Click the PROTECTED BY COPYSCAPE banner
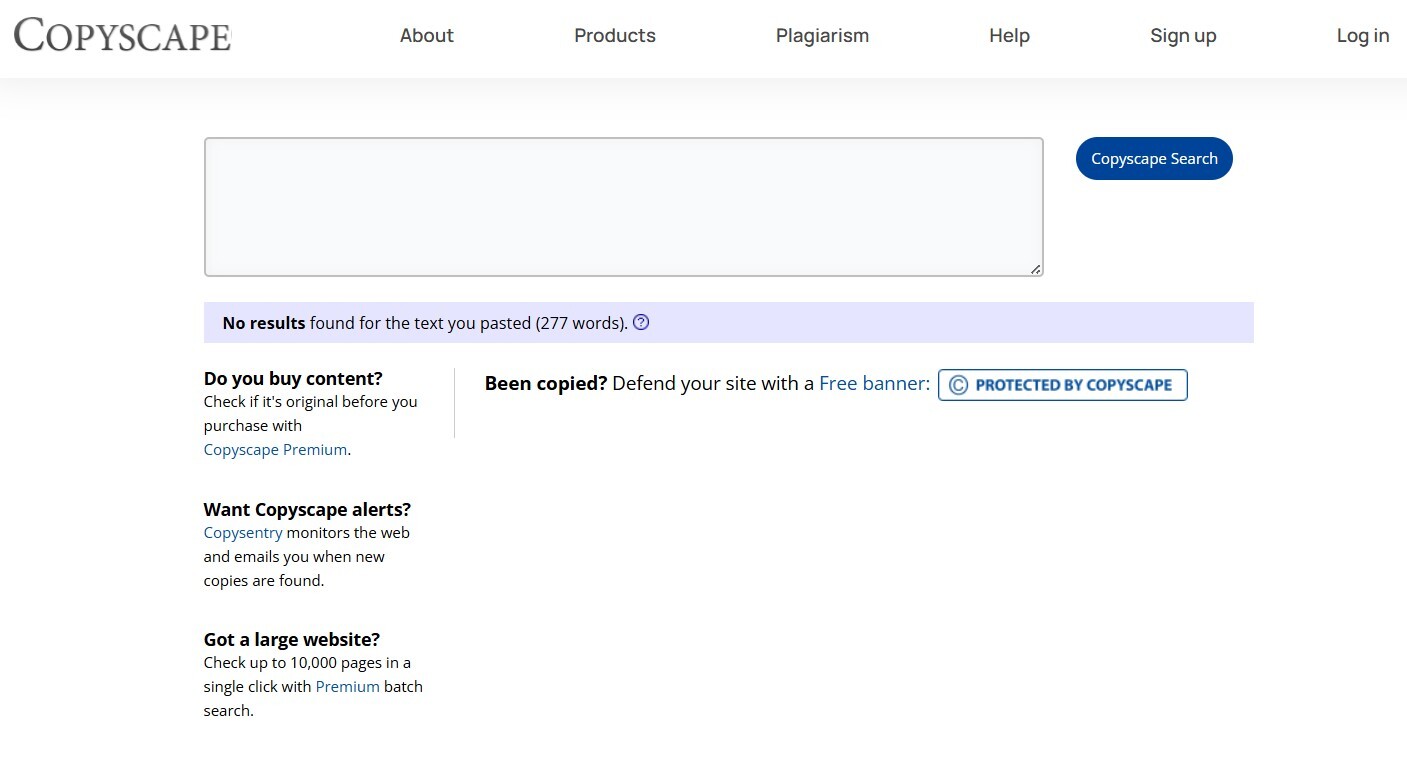 tap(1062, 384)
